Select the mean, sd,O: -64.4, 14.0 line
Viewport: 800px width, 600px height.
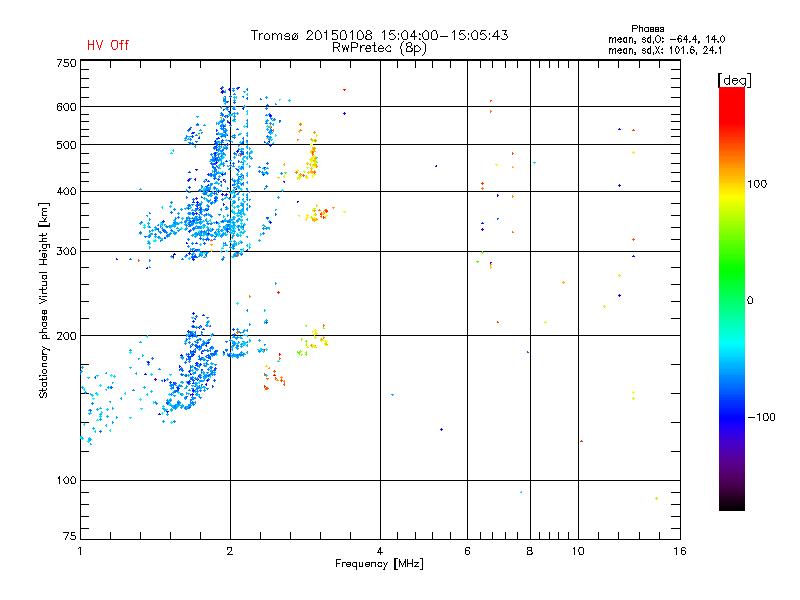point(666,39)
